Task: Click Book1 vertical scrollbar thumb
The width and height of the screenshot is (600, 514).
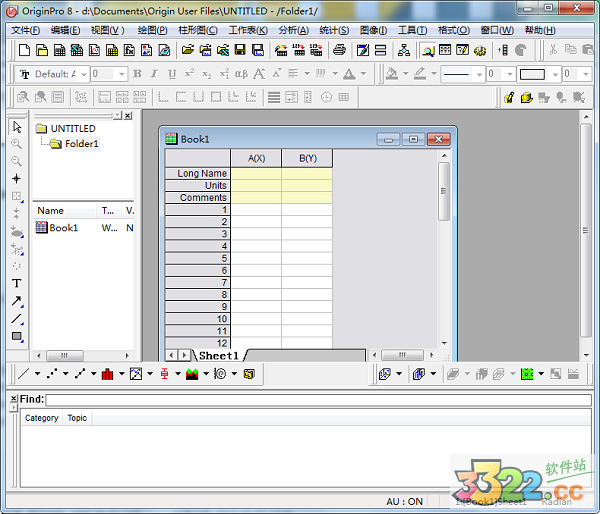Action: click(x=444, y=191)
